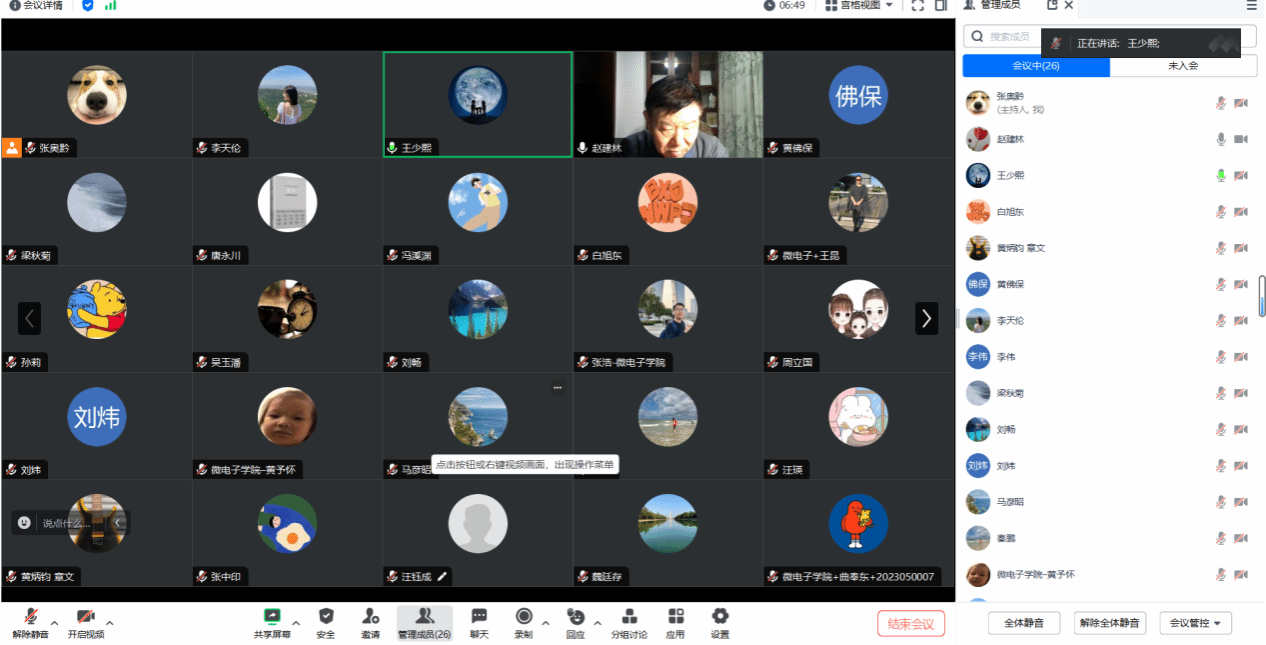Open the Chat (聊天) panel

click(479, 622)
